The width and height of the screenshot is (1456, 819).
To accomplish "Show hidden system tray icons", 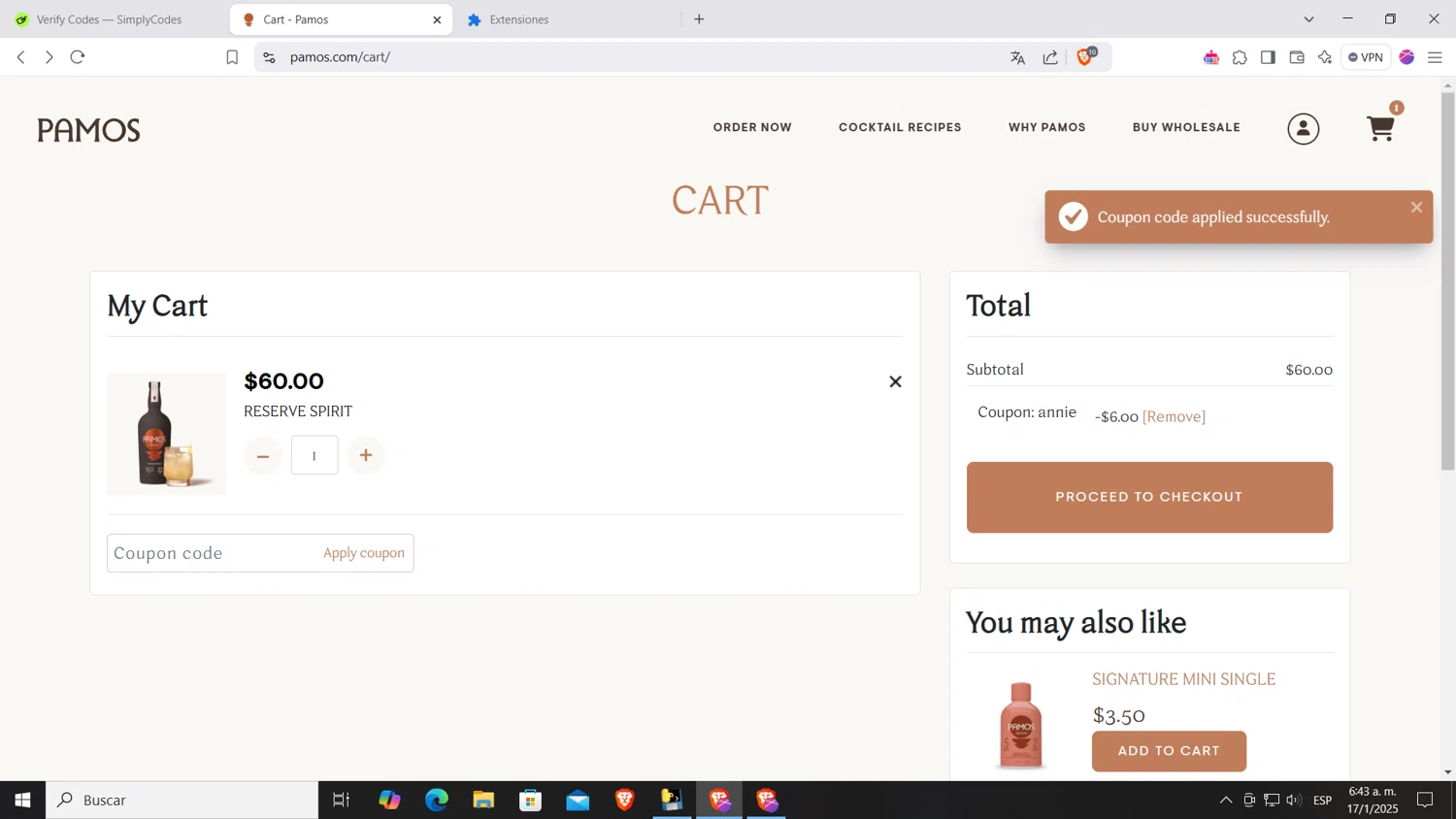I will tap(1226, 800).
